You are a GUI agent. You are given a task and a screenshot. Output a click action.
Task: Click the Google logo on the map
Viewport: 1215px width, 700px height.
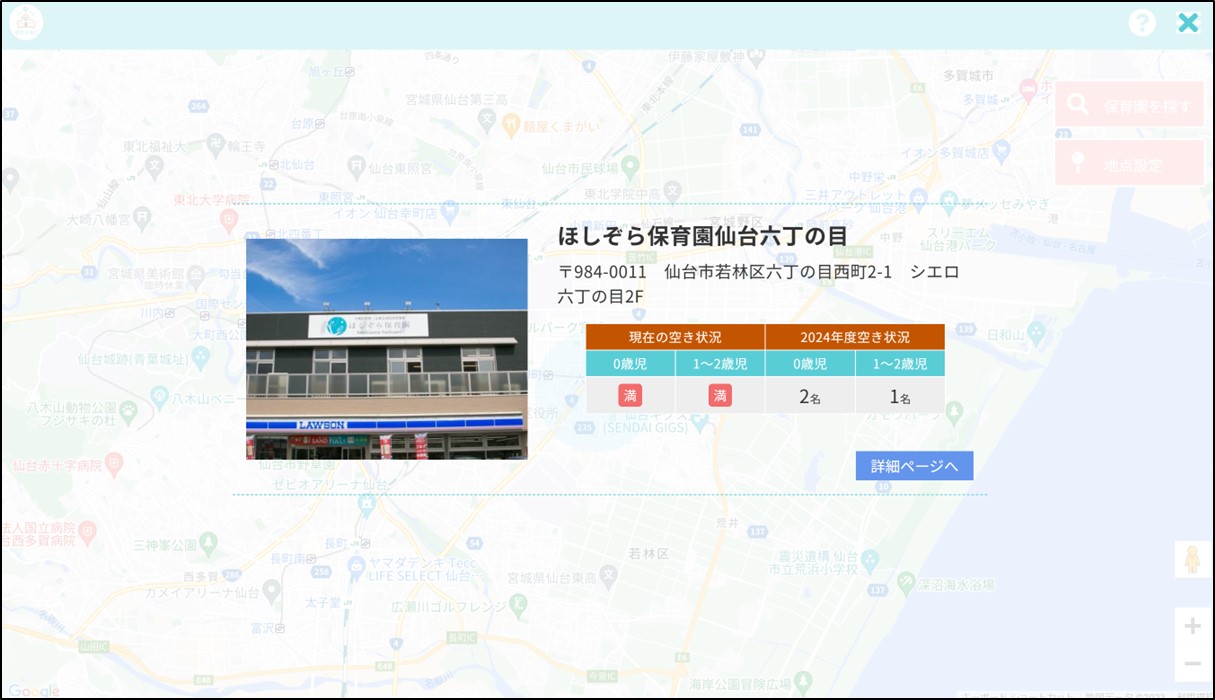point(35,690)
